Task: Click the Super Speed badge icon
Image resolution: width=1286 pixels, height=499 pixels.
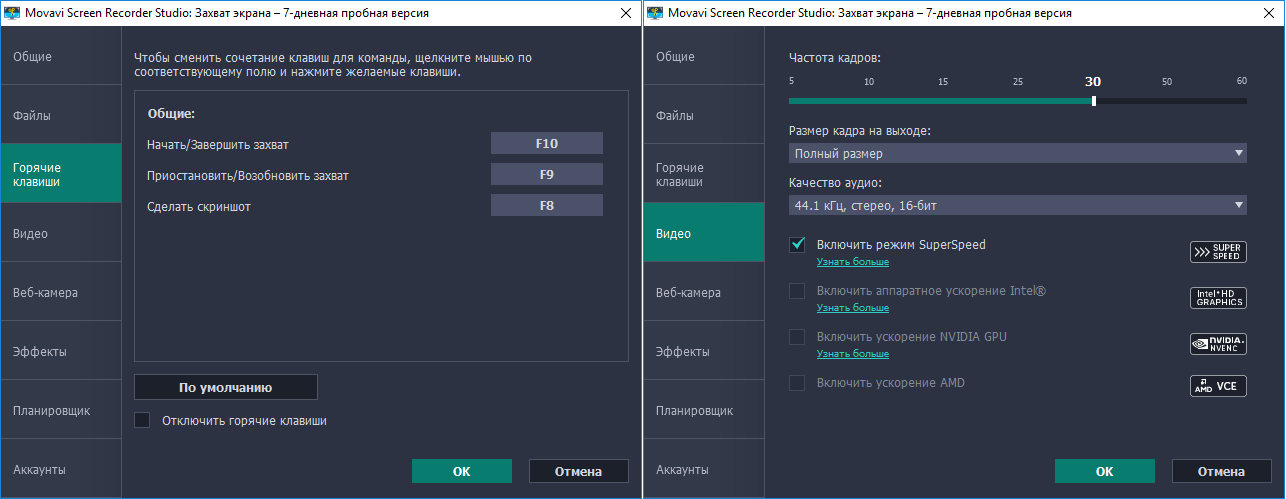Action: (x=1218, y=252)
